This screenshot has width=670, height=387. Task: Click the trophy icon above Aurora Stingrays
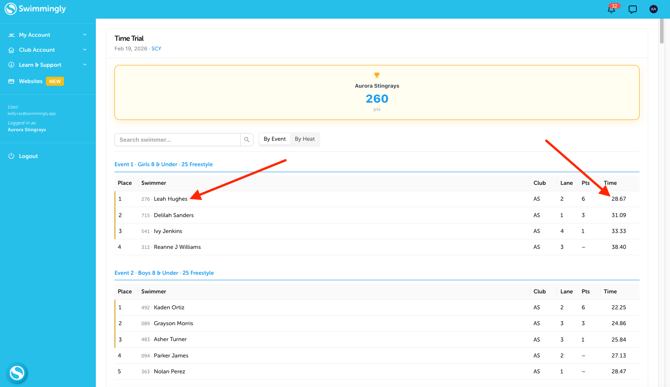377,75
